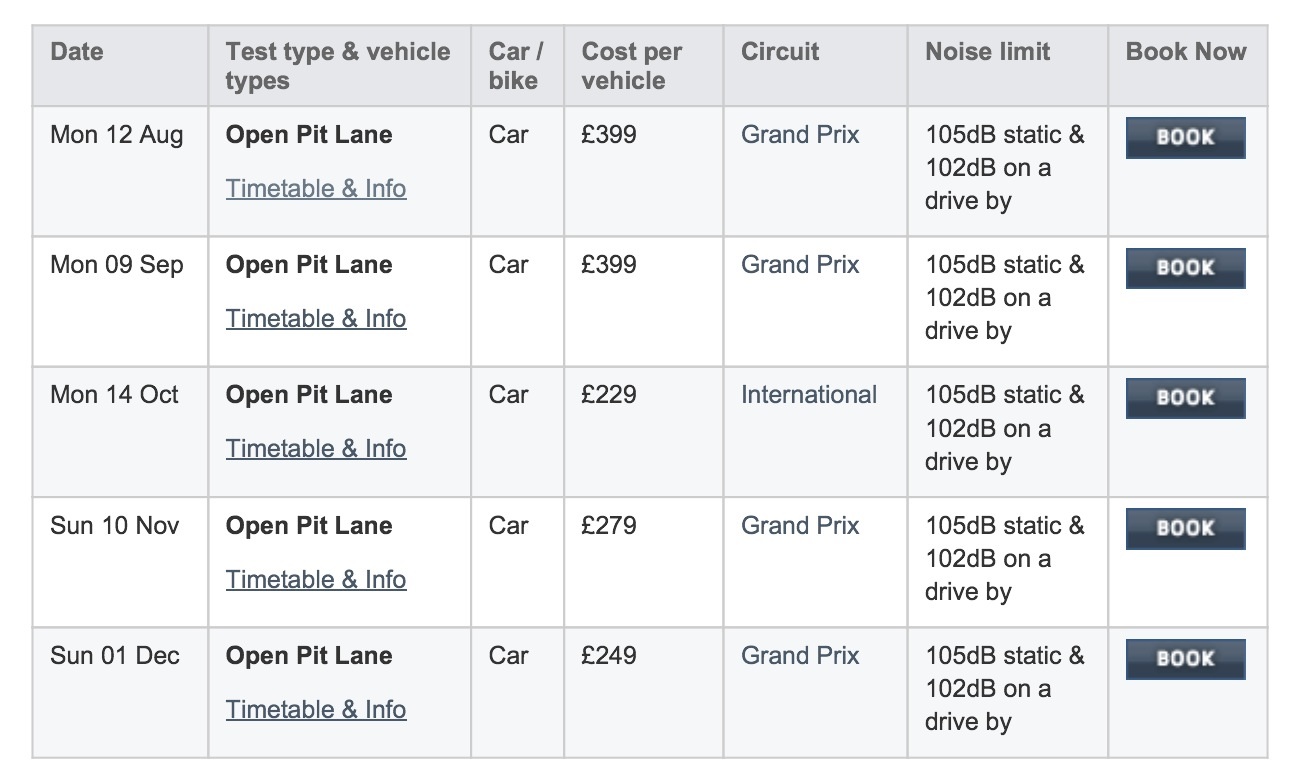Book the Sun 01 Dec session
Image resolution: width=1295 pixels, height=777 pixels.
click(x=1185, y=659)
